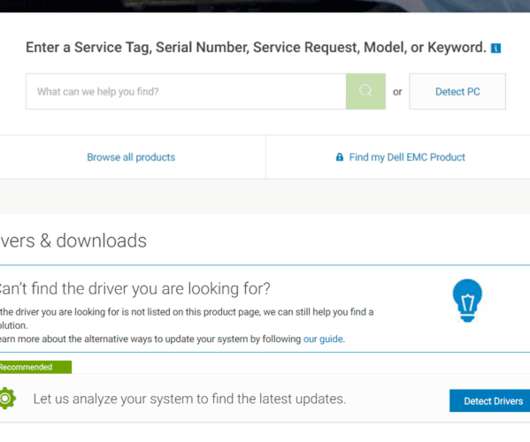
Task: Follow the 'our guide' hyperlink
Action: 323,339
